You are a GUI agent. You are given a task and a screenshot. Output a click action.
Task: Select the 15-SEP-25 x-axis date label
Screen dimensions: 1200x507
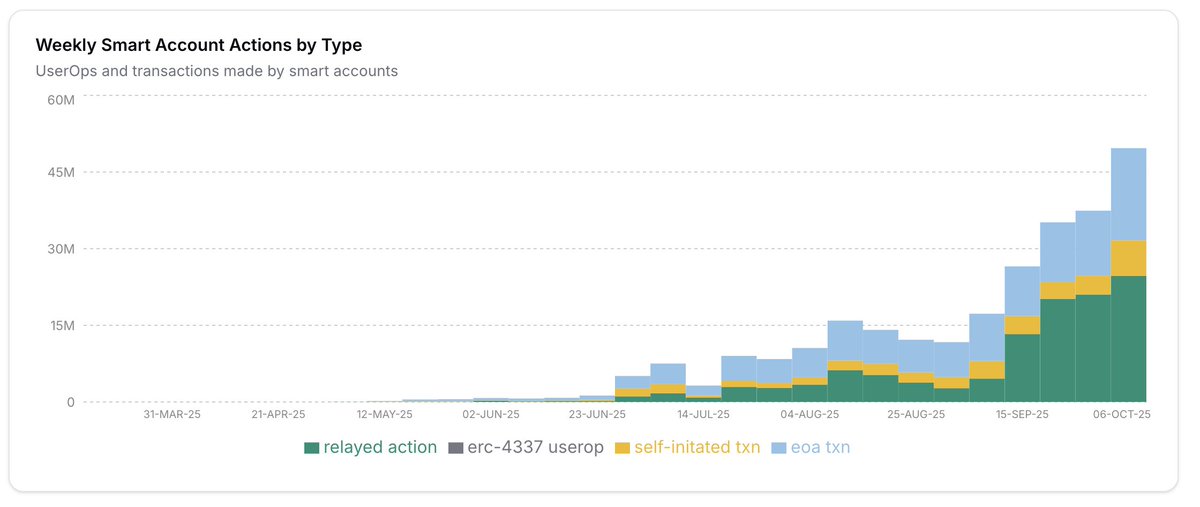click(x=1020, y=414)
